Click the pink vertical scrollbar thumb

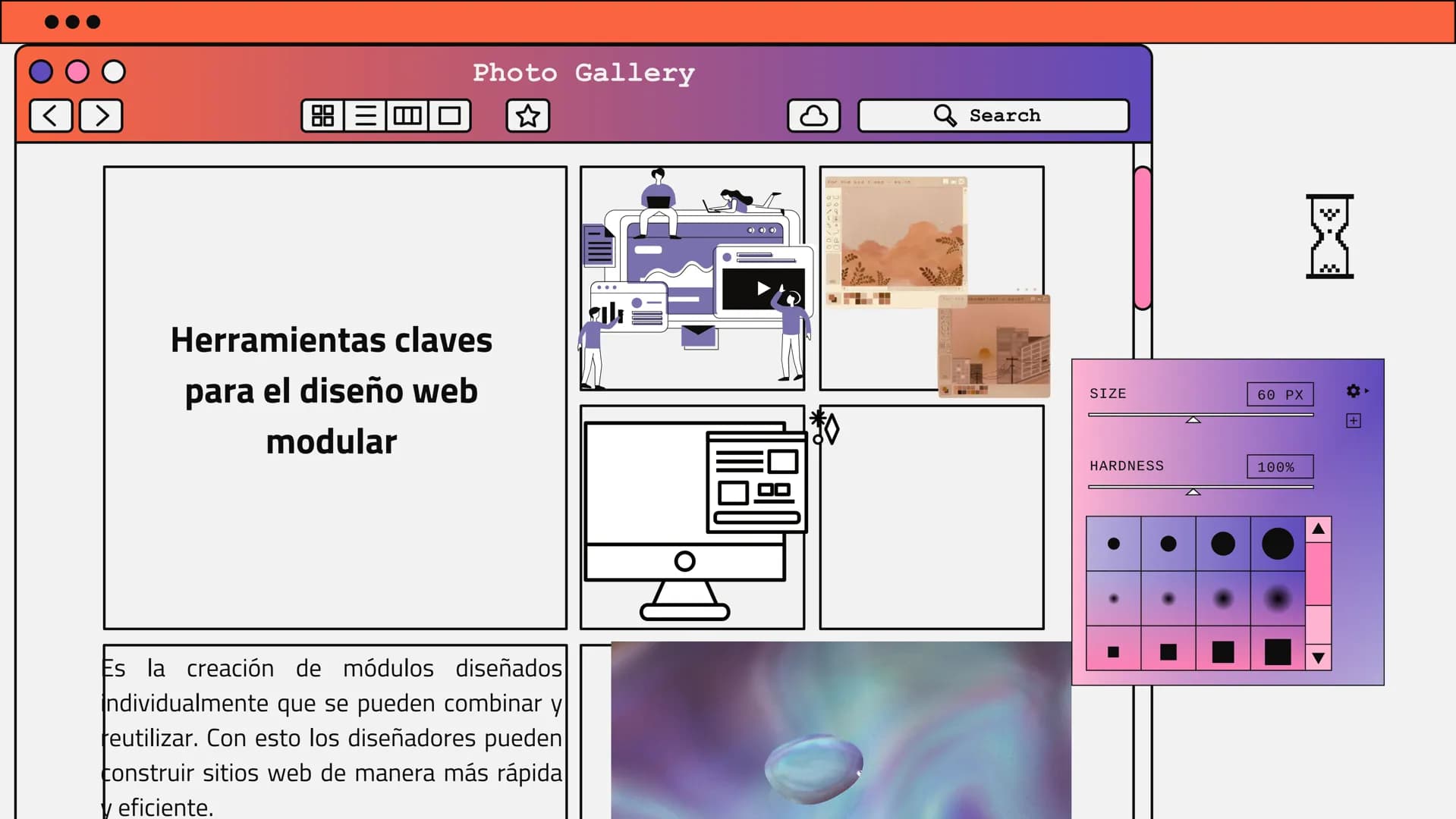[1143, 237]
